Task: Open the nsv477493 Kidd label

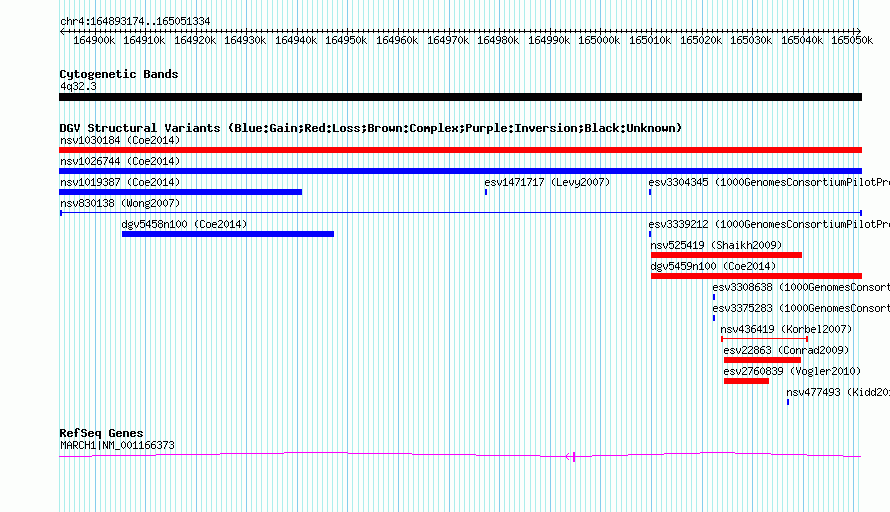Action: point(838,392)
